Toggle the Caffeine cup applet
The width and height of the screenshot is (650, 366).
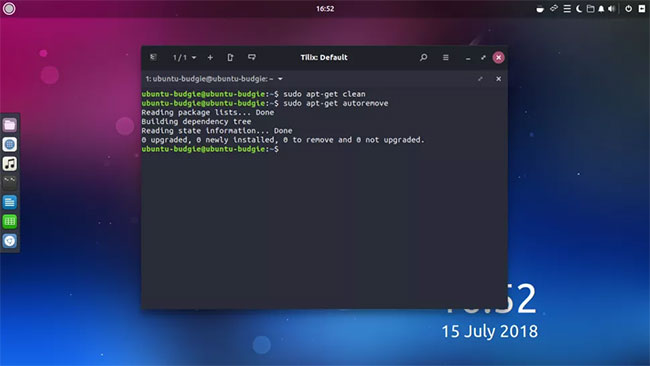coord(540,9)
